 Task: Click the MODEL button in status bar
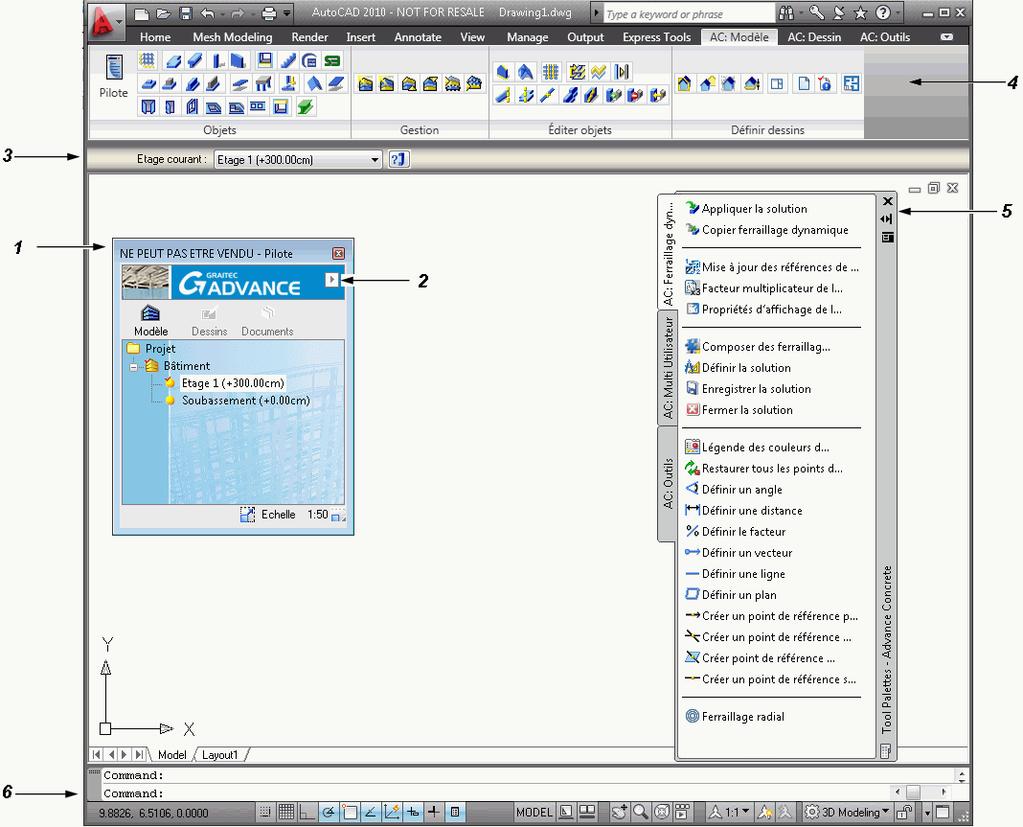click(x=534, y=812)
